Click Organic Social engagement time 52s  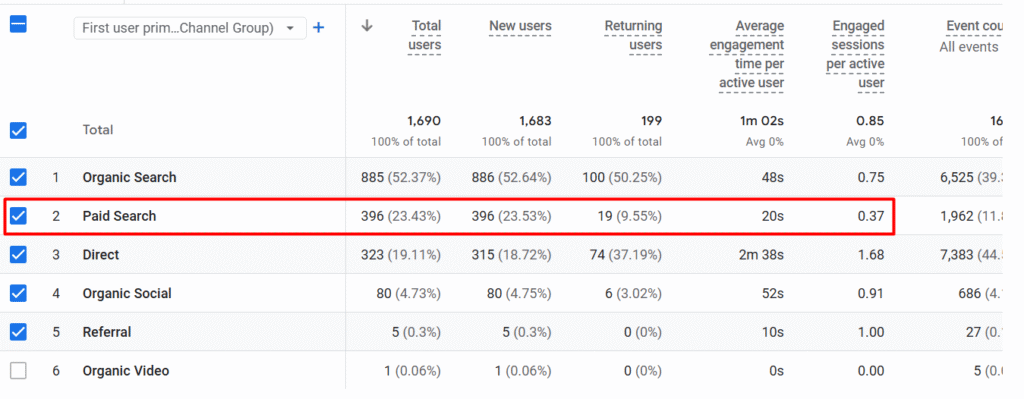tap(773, 294)
